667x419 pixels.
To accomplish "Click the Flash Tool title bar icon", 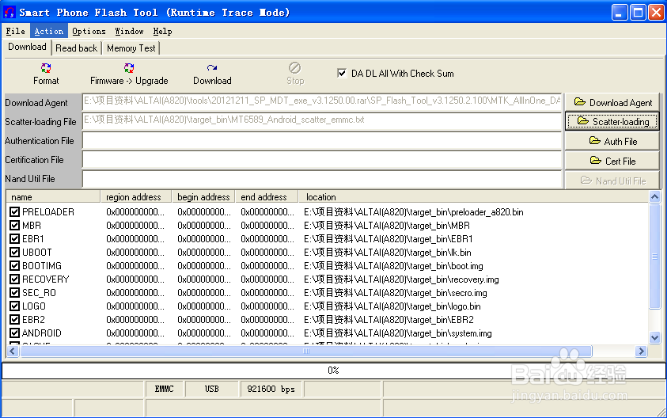I will pyautogui.click(x=9, y=12).
